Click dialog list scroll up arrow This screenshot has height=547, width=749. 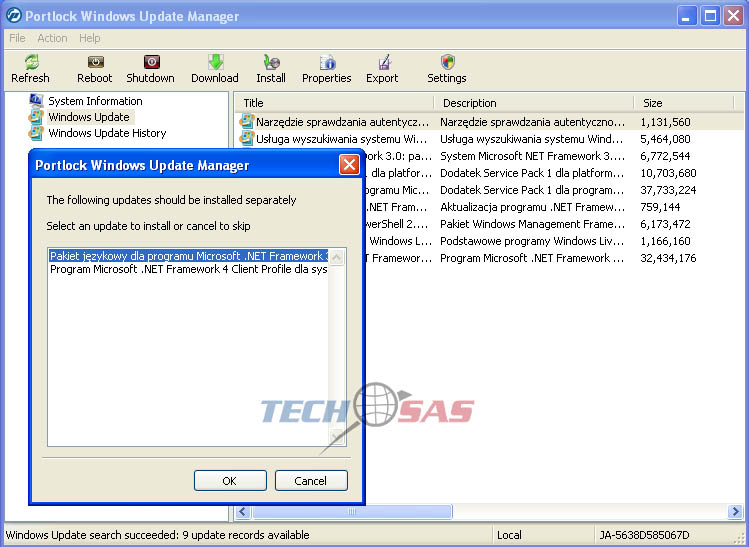click(x=337, y=257)
